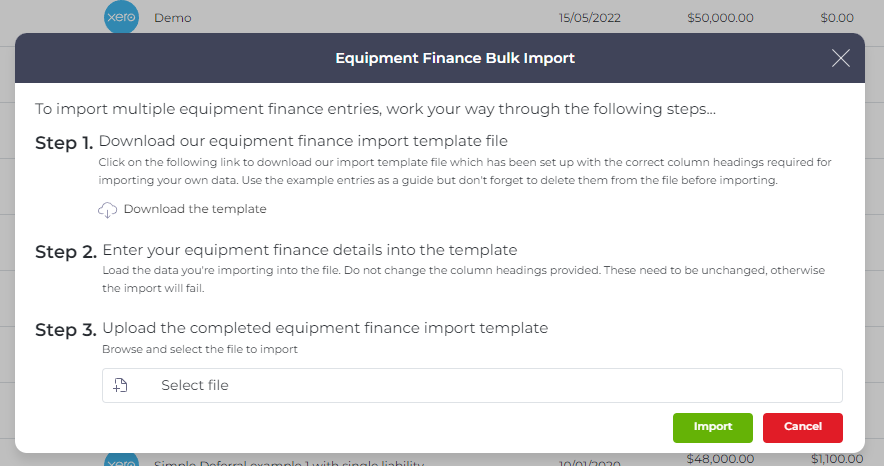The image size is (884, 466).
Task: Close the Bulk Import dialog with X
Action: coord(841,58)
